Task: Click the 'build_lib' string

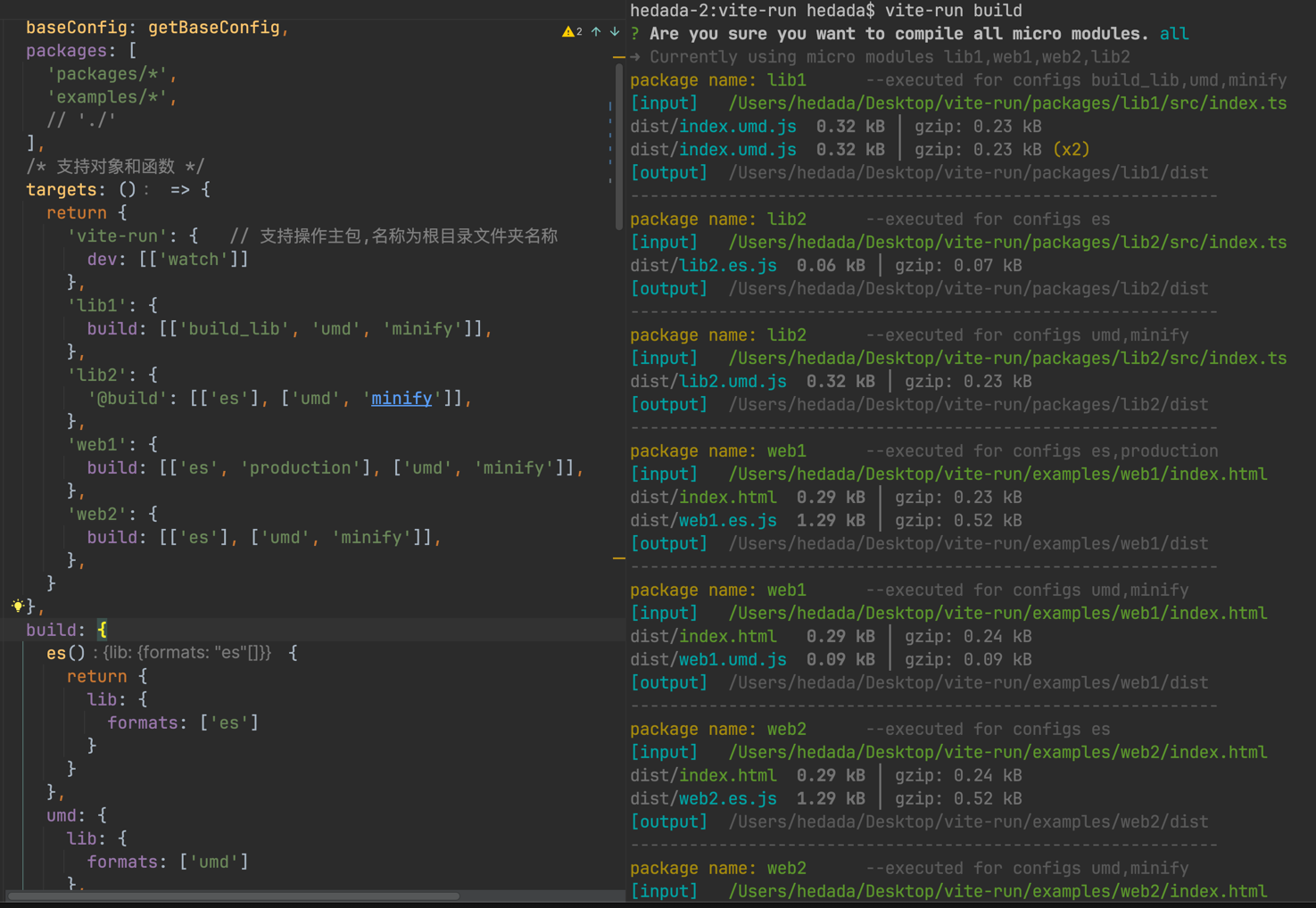Action: click(x=236, y=329)
